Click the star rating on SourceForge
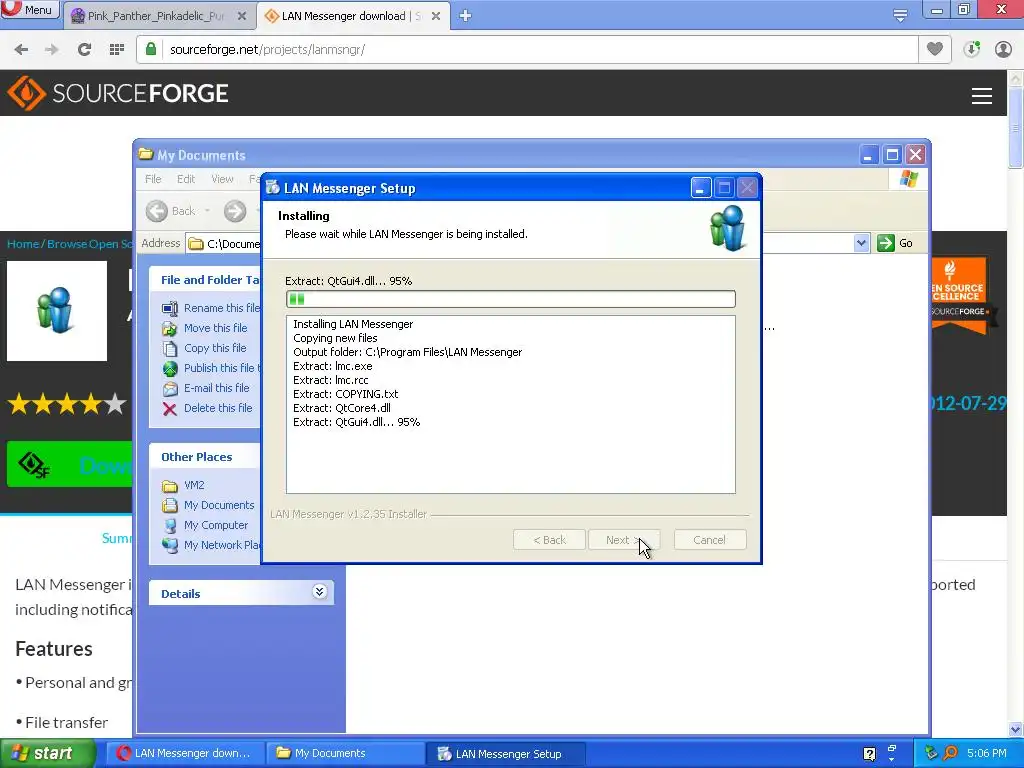Image resolution: width=1024 pixels, height=768 pixels. (x=67, y=404)
